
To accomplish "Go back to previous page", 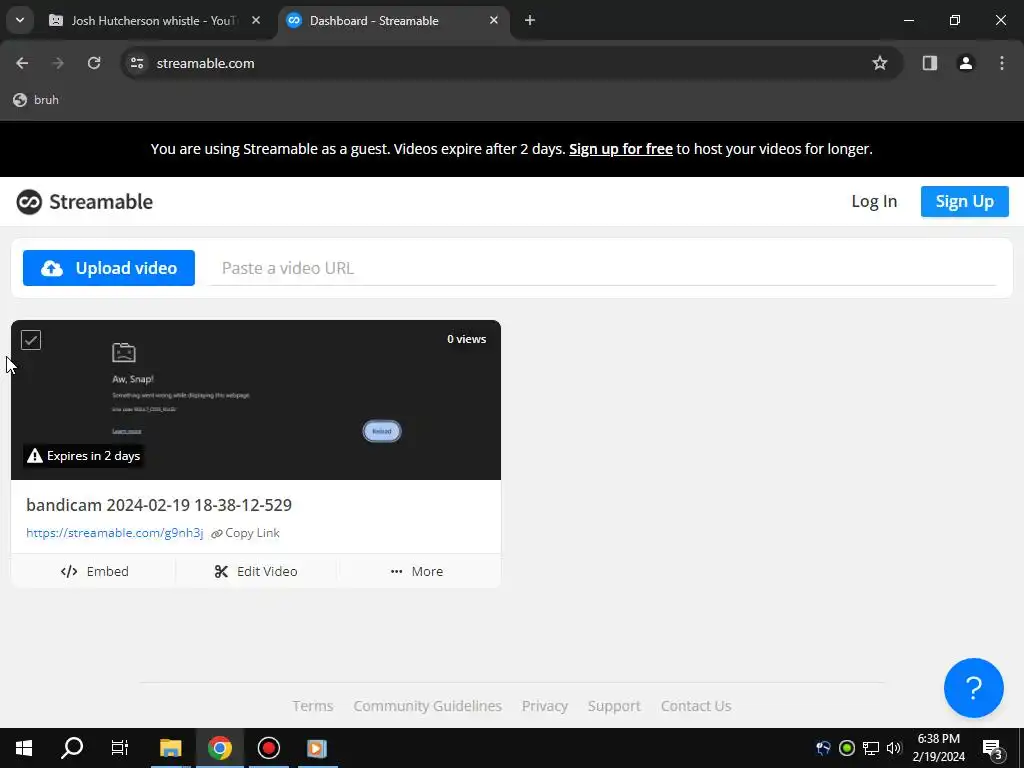I will pyautogui.click(x=22, y=63).
